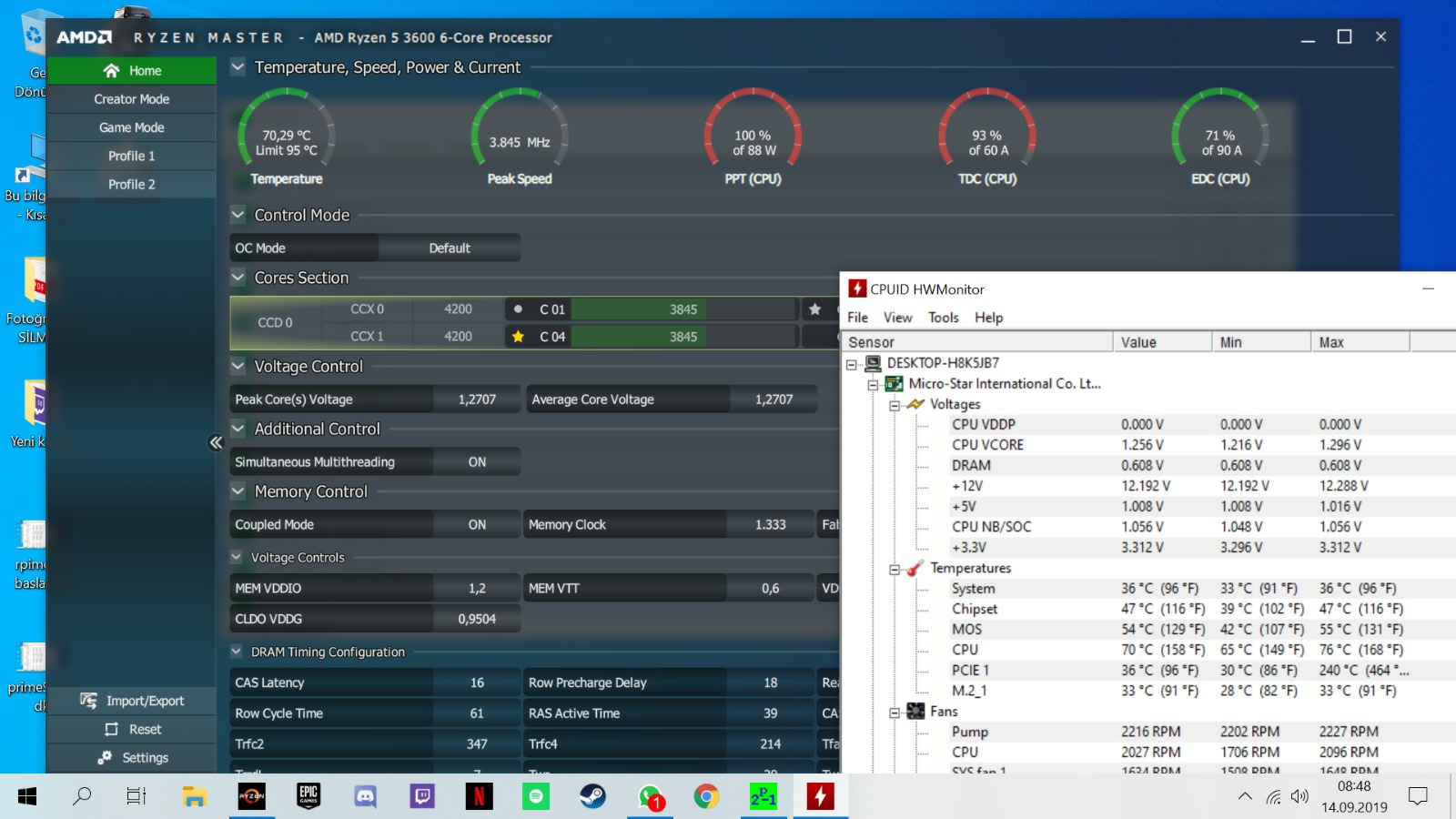Collapse the Voltage Control section
The height and width of the screenshot is (819, 1456).
[x=238, y=366]
